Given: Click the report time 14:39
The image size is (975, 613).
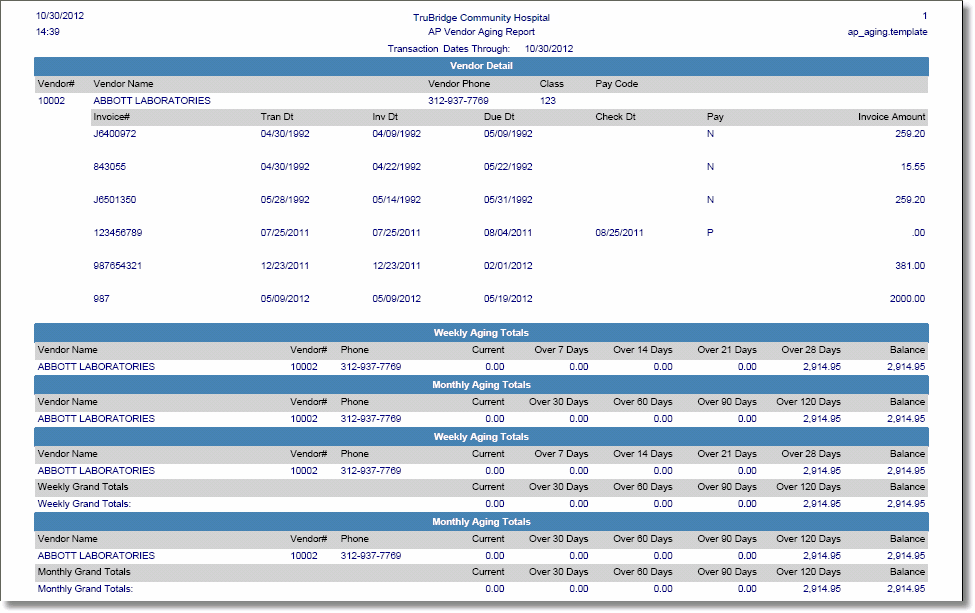Looking at the screenshot, I should point(48,32).
